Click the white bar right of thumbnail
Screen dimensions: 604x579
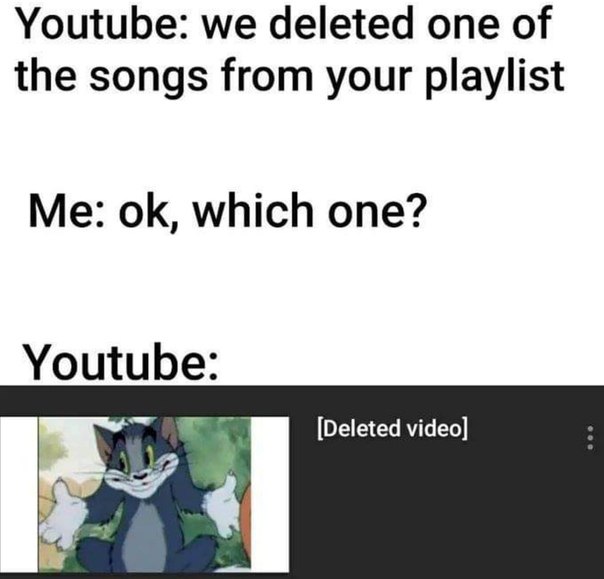click(270, 494)
